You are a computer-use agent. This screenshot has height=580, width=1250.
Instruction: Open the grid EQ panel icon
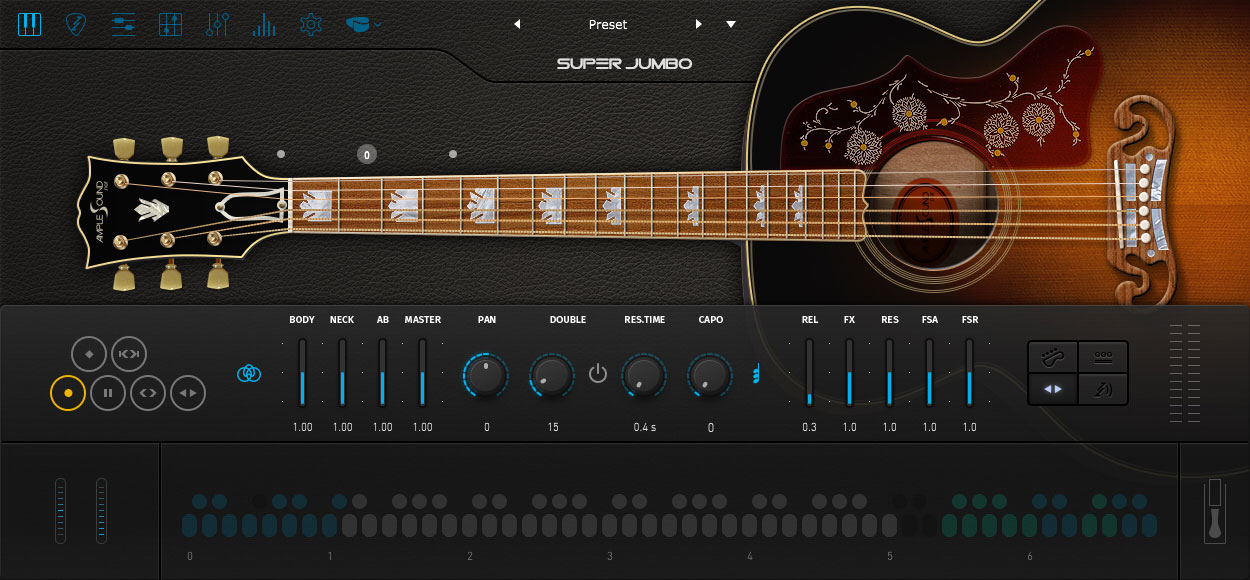[170, 24]
